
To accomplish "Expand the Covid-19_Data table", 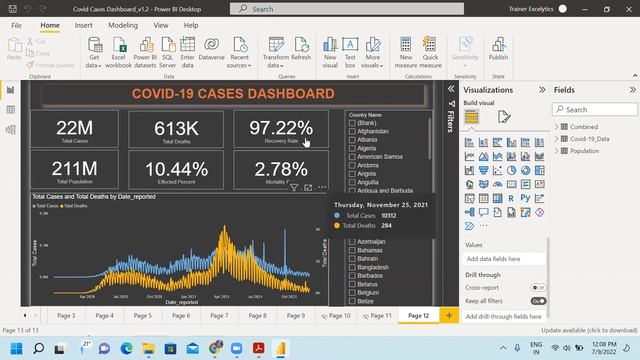I will pyautogui.click(x=557, y=139).
